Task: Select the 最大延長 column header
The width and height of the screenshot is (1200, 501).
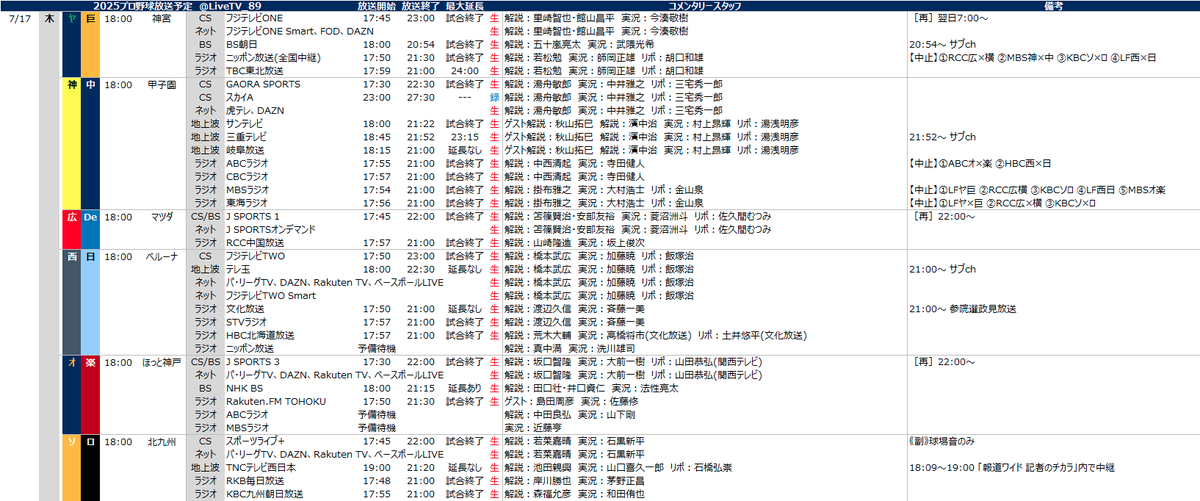Action: 465,6
